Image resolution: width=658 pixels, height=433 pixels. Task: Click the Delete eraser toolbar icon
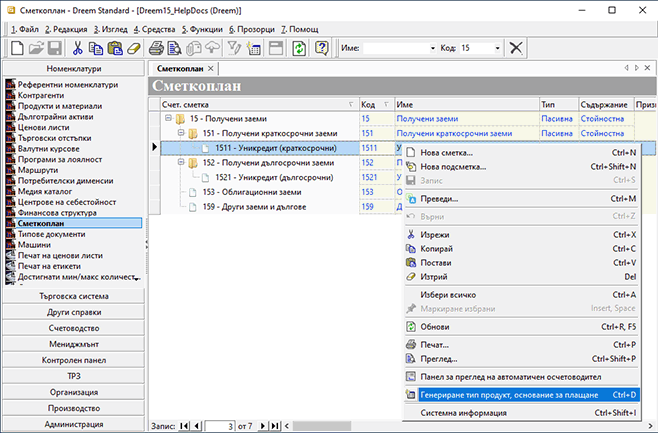point(133,48)
